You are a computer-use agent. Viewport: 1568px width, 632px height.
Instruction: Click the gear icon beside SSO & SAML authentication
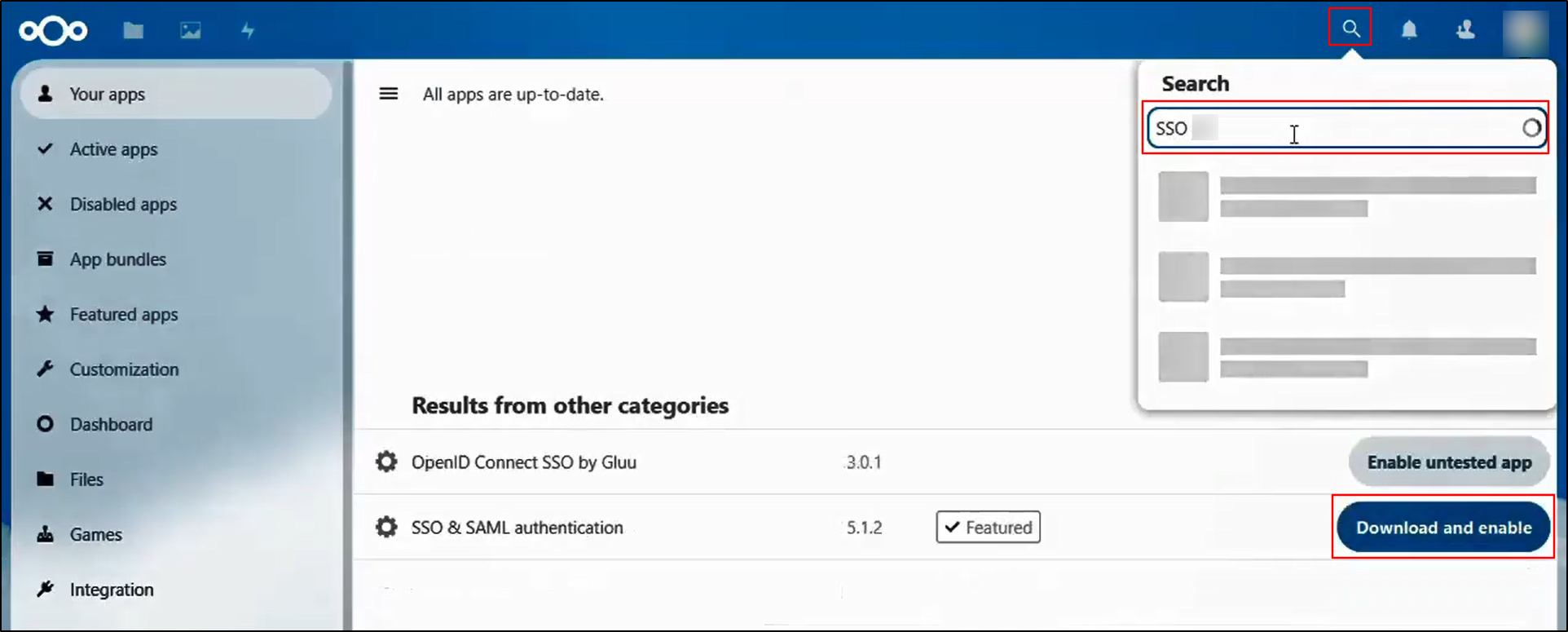click(x=387, y=527)
